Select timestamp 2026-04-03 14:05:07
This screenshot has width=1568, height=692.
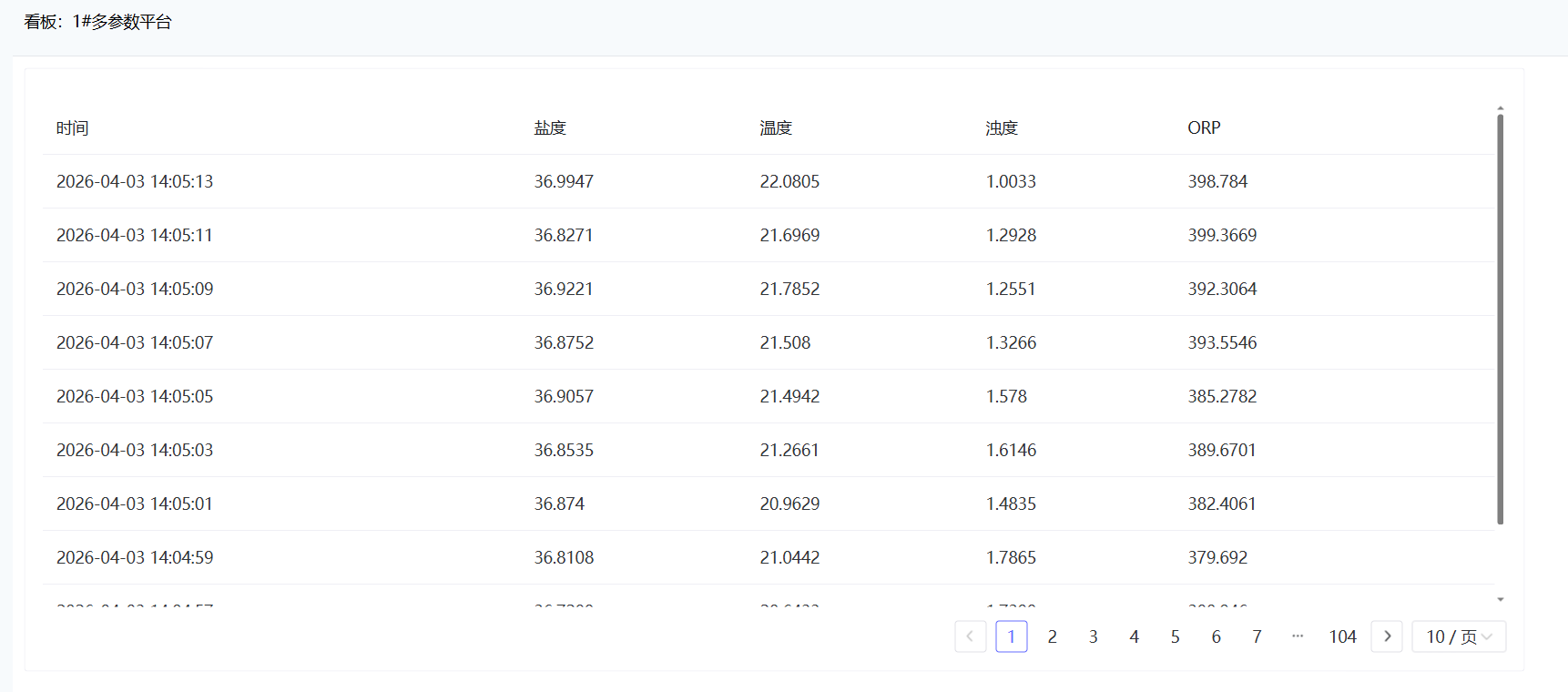[135, 342]
